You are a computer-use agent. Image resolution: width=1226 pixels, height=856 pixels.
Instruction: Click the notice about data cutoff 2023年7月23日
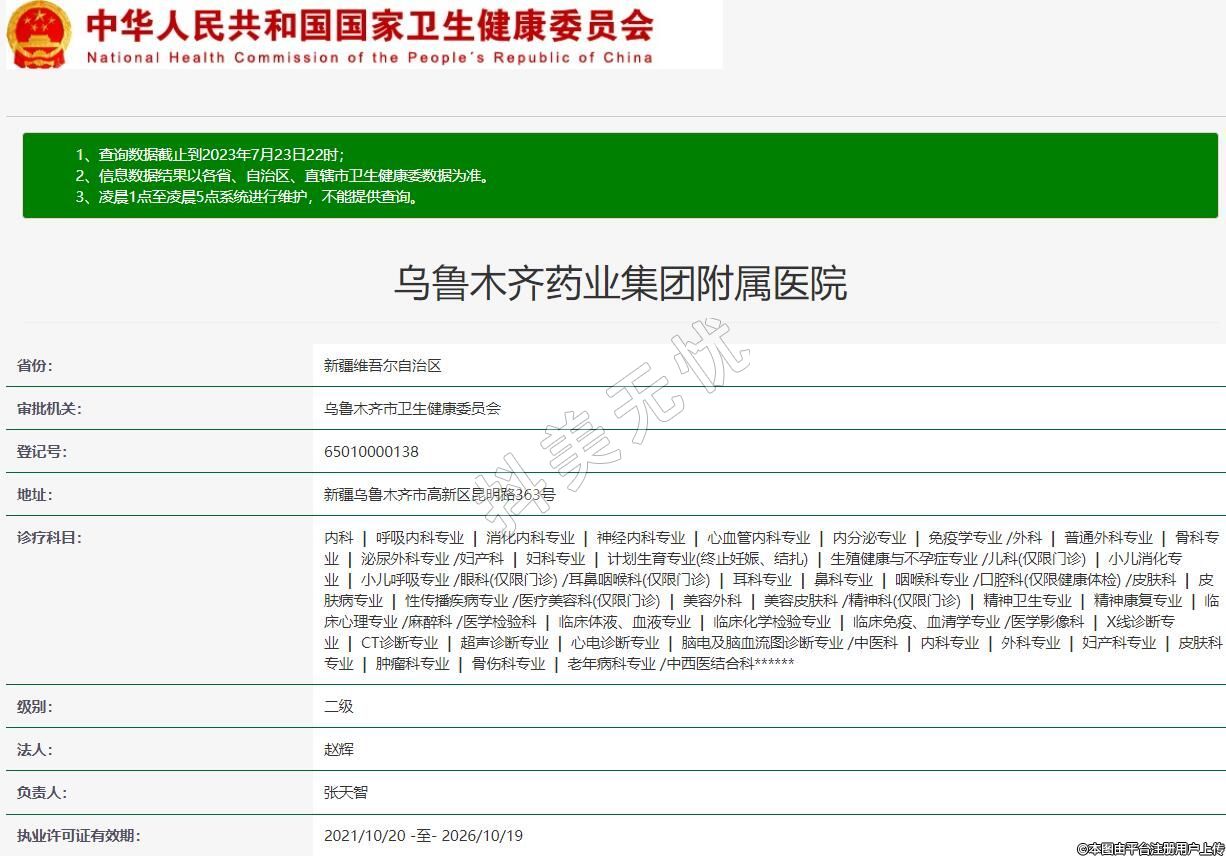point(210,155)
